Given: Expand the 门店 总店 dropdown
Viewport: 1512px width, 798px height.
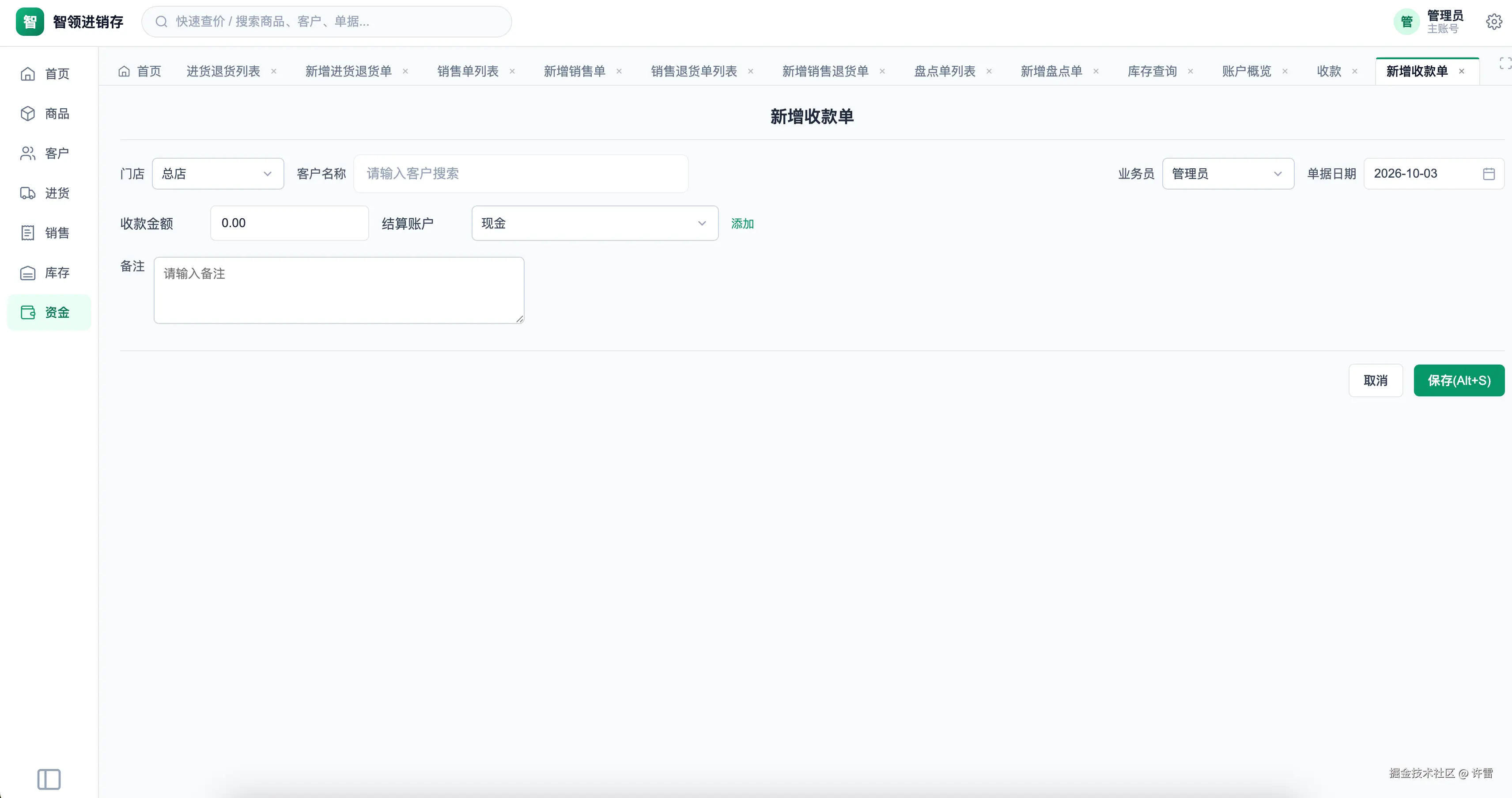Looking at the screenshot, I should point(218,174).
